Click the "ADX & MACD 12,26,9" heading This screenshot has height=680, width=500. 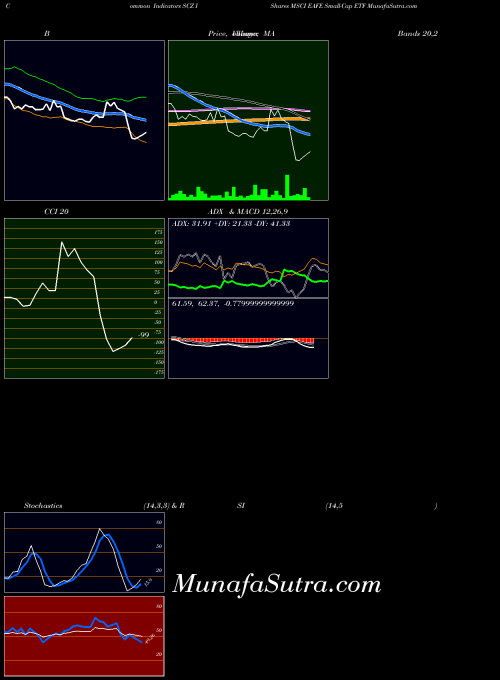(x=248, y=212)
